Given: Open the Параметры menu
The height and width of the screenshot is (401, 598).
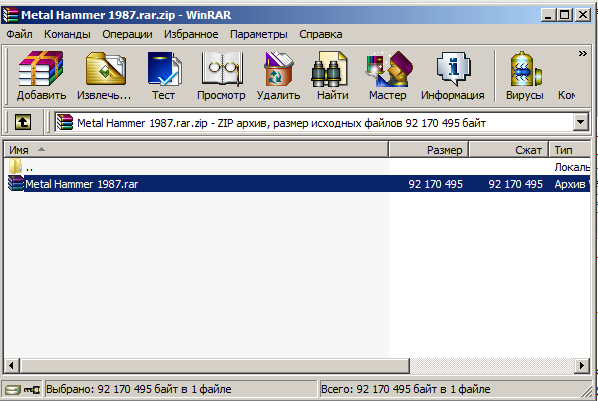Looking at the screenshot, I should 259,34.
